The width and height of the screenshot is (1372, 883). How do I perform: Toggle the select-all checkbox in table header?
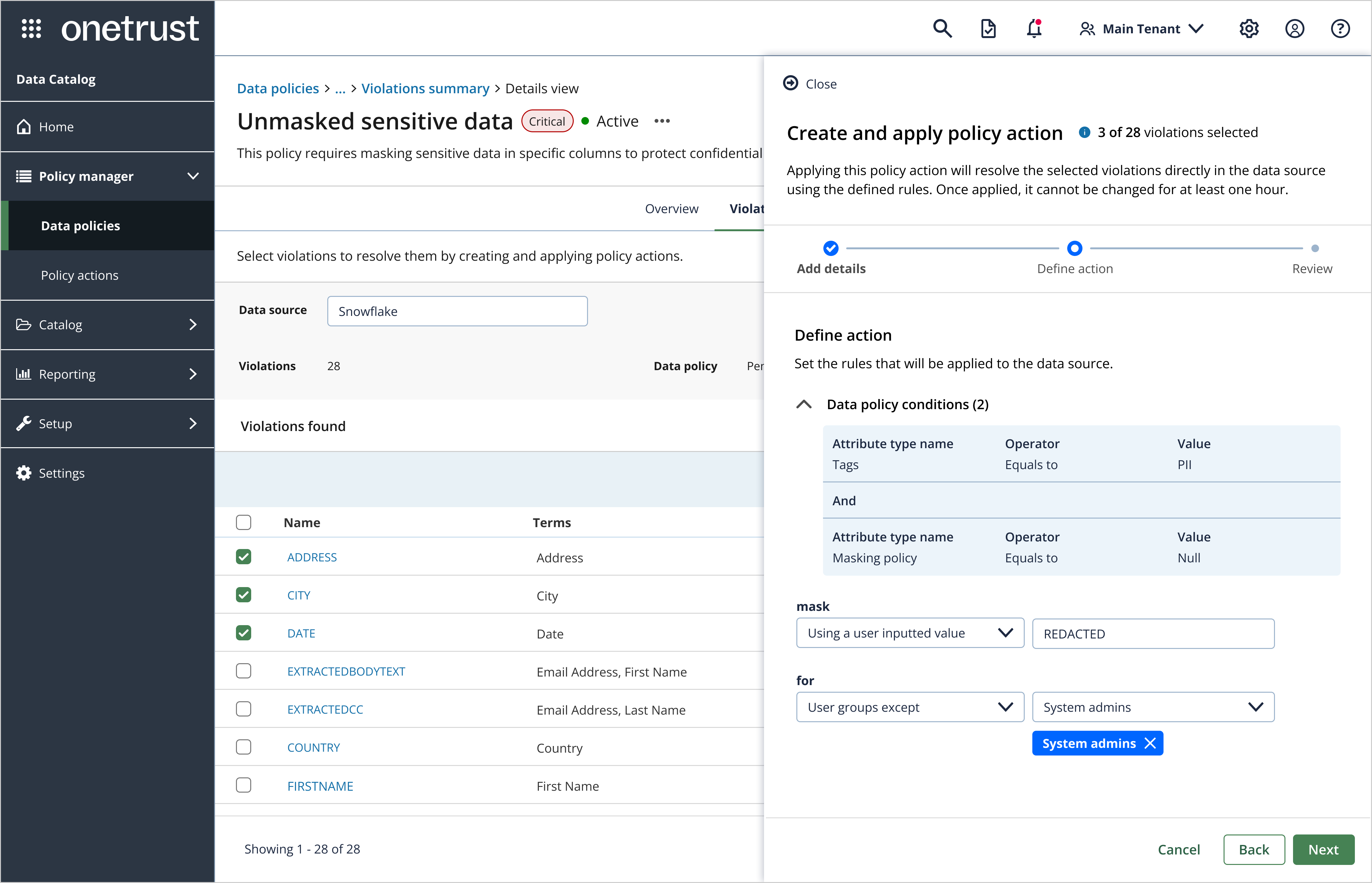pos(244,522)
